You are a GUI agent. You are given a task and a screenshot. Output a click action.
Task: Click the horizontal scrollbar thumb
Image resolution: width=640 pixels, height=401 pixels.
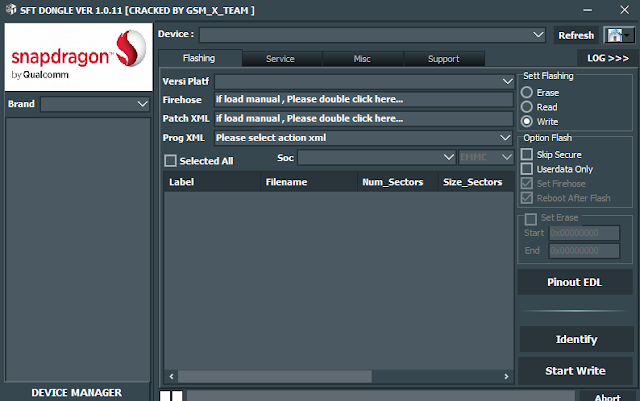coord(275,376)
